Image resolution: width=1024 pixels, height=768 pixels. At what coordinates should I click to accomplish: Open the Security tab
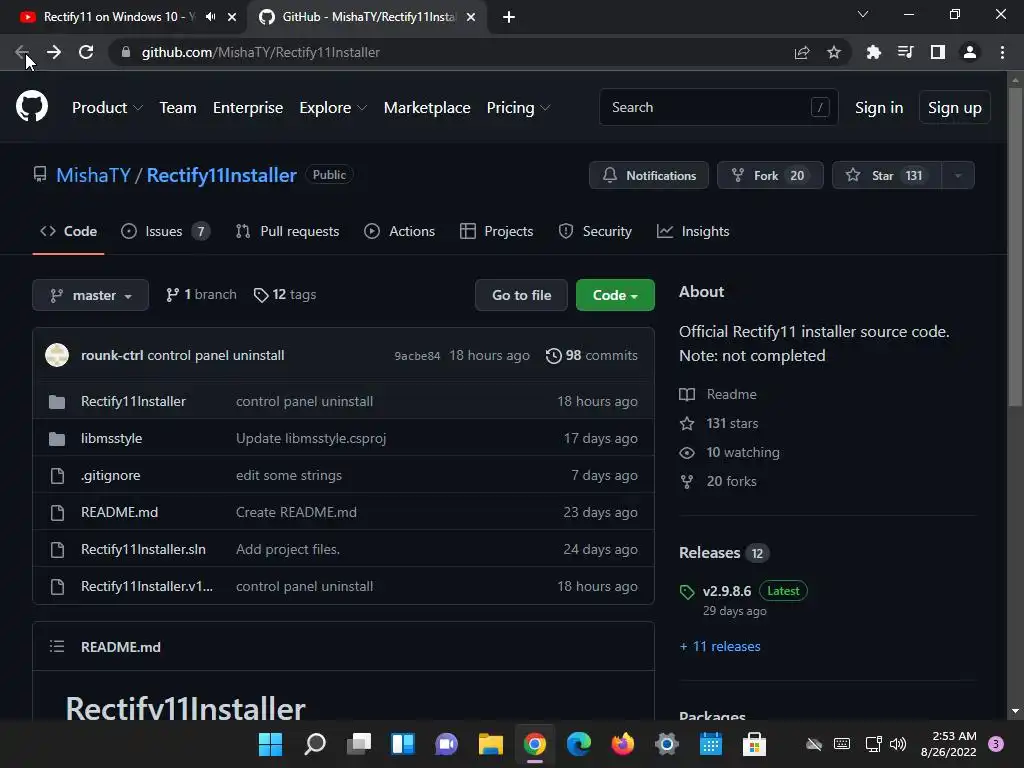click(x=595, y=231)
